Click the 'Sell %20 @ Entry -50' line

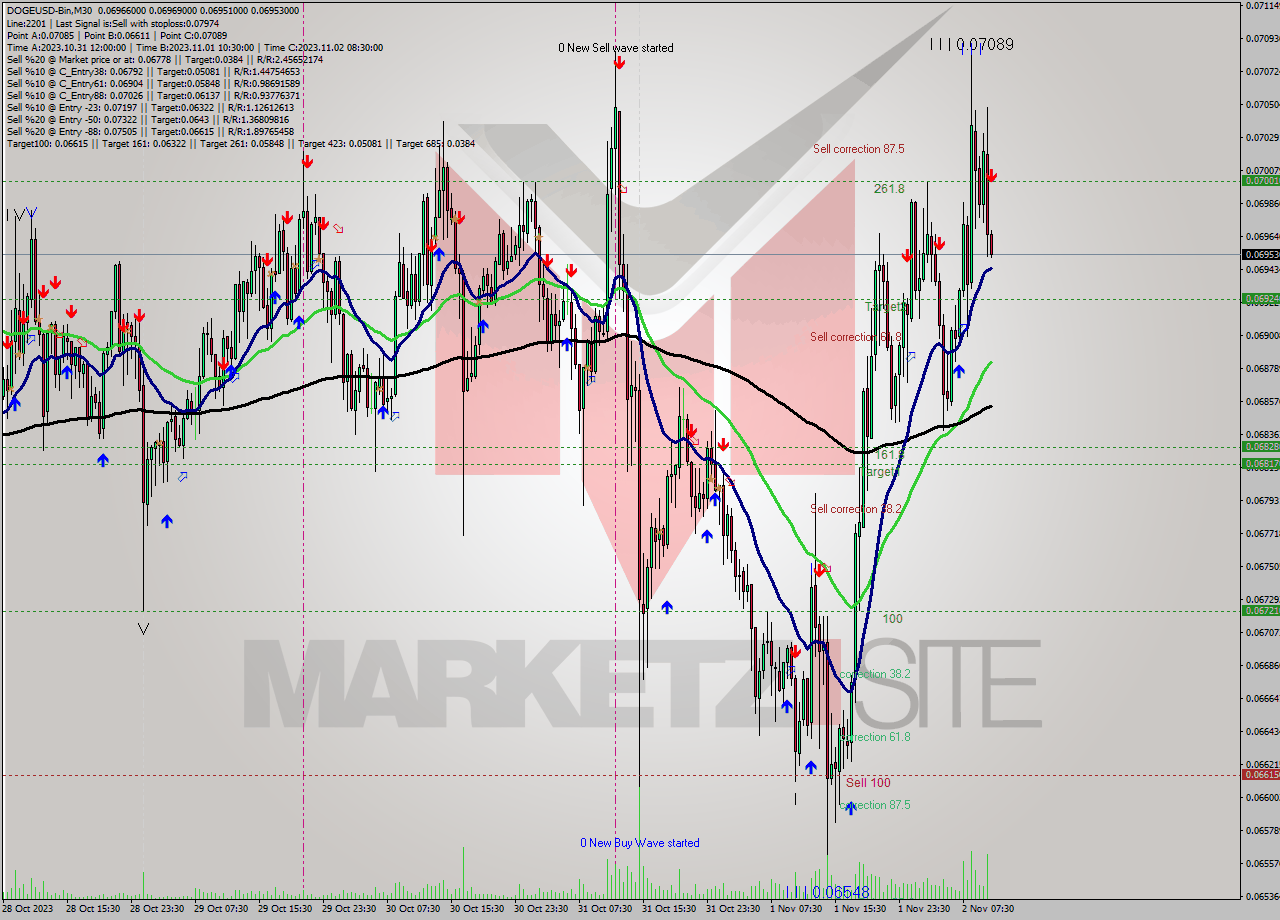coord(150,119)
